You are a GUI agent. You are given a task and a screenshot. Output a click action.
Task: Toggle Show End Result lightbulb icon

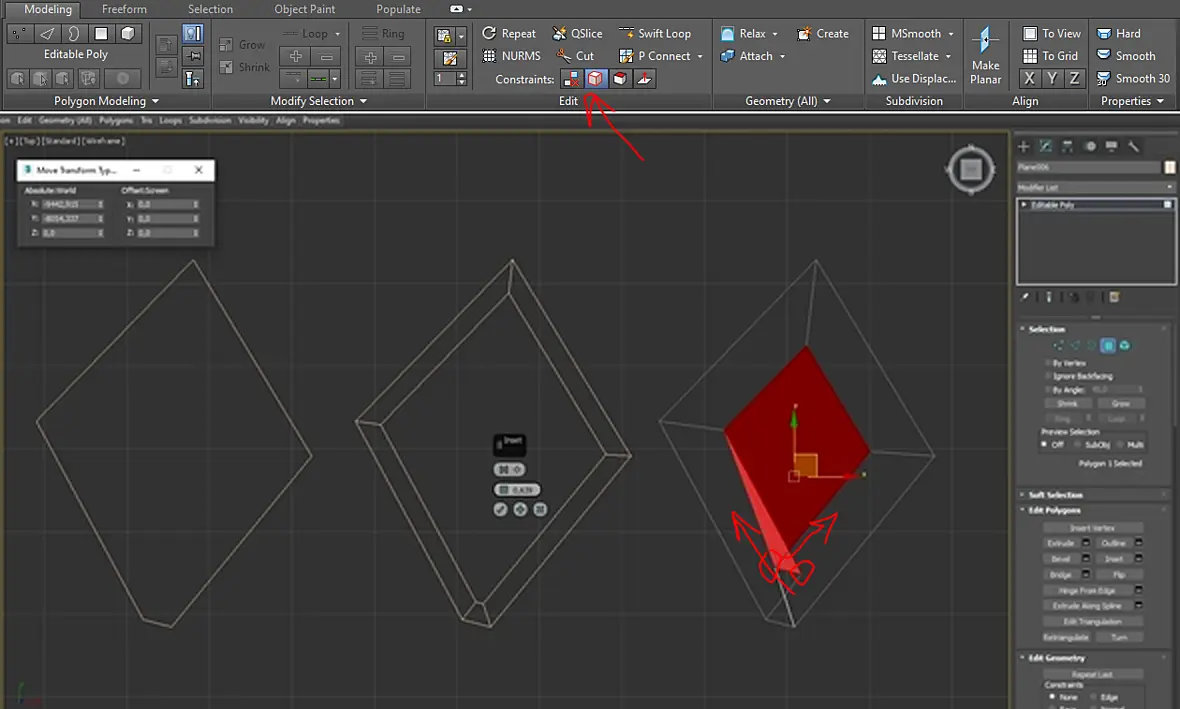[x=193, y=34]
